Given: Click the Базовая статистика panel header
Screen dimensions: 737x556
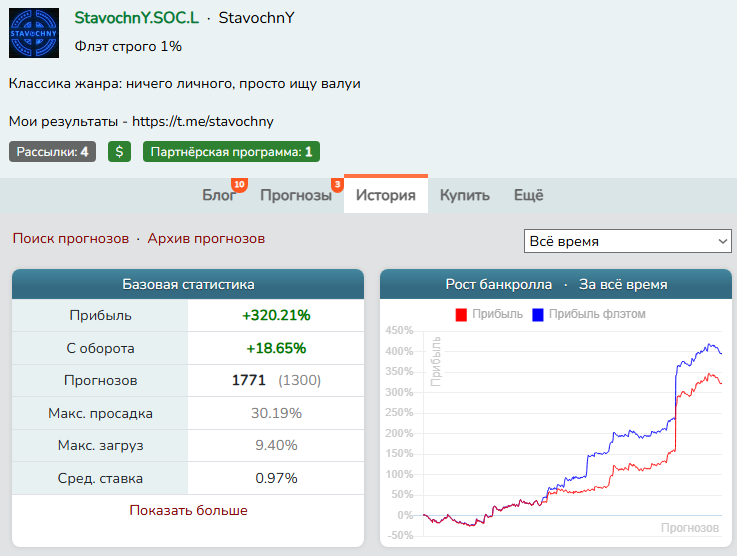Looking at the screenshot, I should 188,284.
